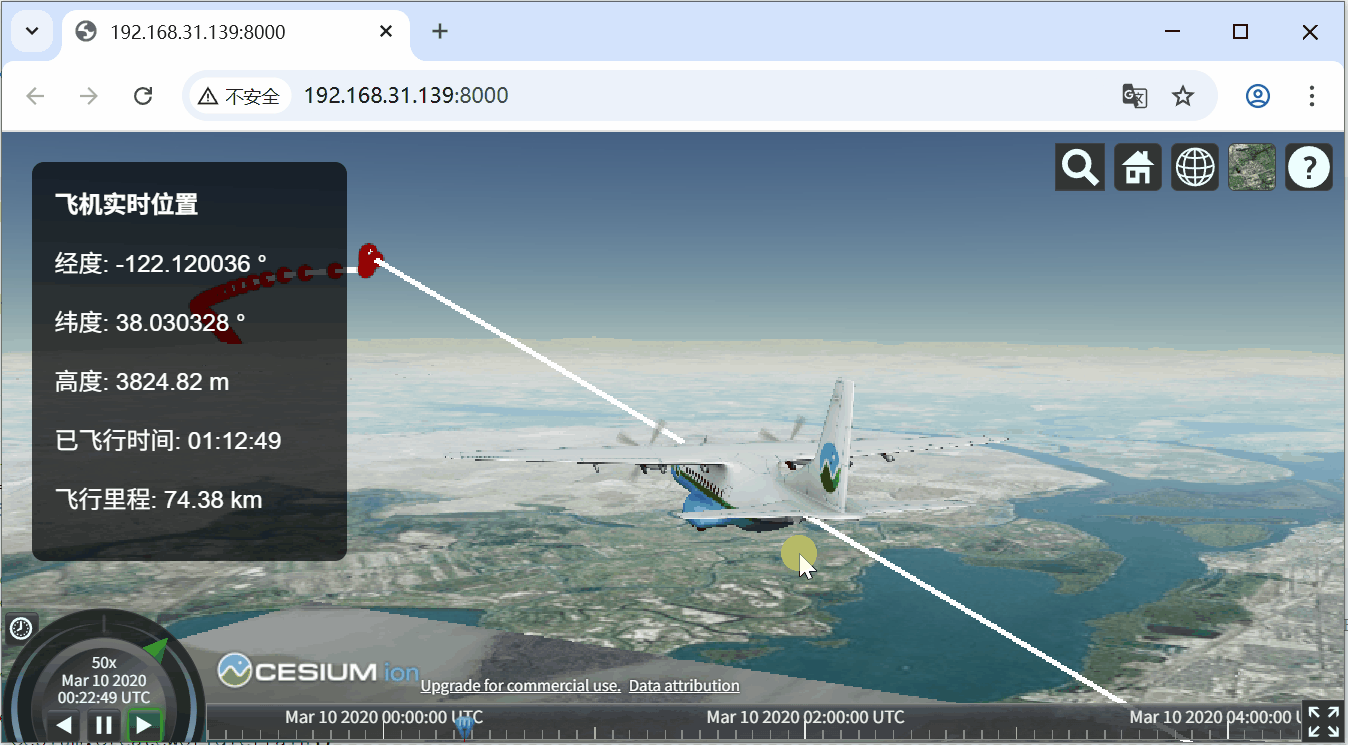Viewport: 1348px width, 745px height.
Task: Open Chrome three-dot menu
Action: click(1312, 96)
